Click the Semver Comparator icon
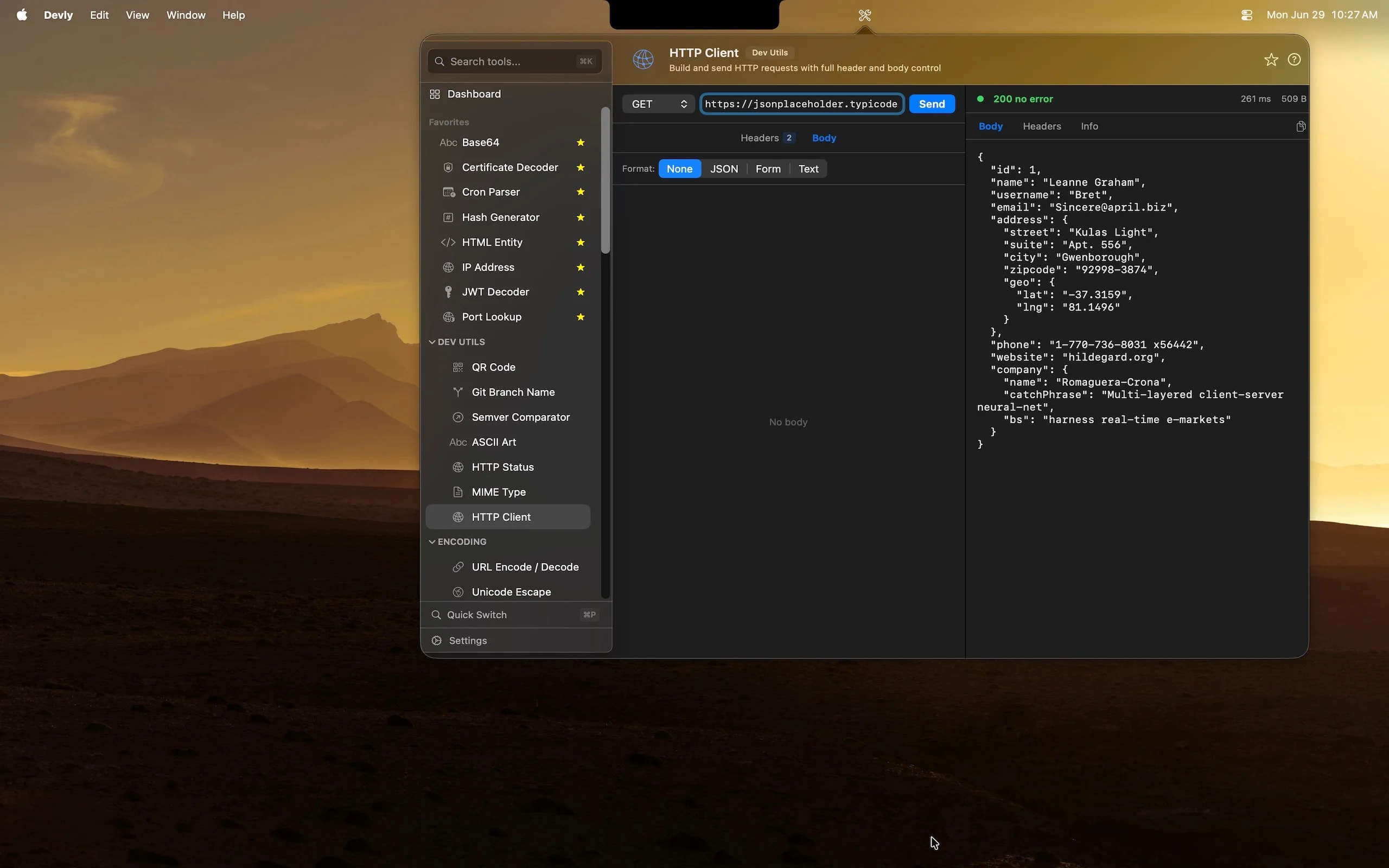Viewport: 1389px width, 868px height. click(x=457, y=417)
